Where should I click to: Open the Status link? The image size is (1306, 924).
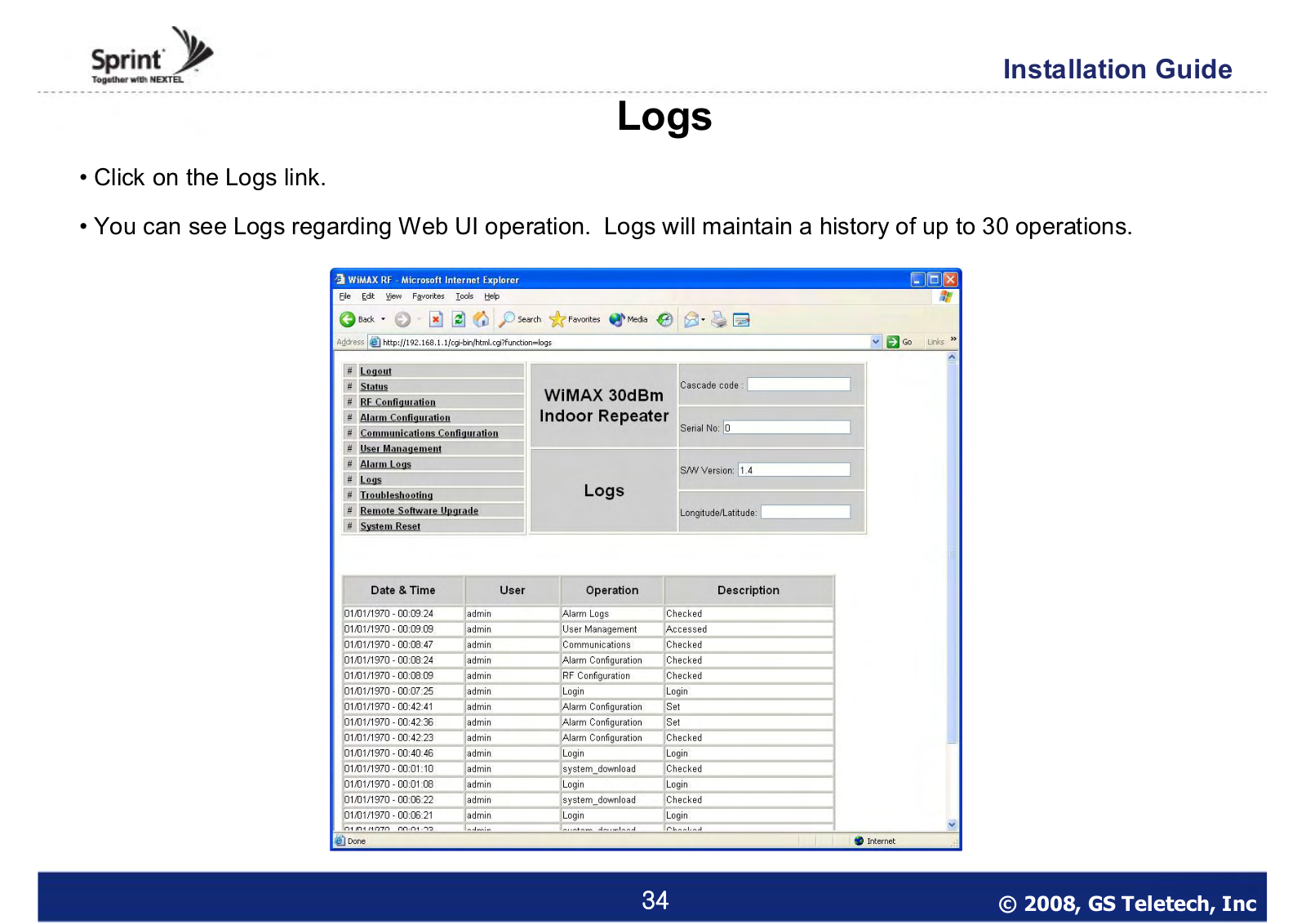pyautogui.click(x=374, y=387)
